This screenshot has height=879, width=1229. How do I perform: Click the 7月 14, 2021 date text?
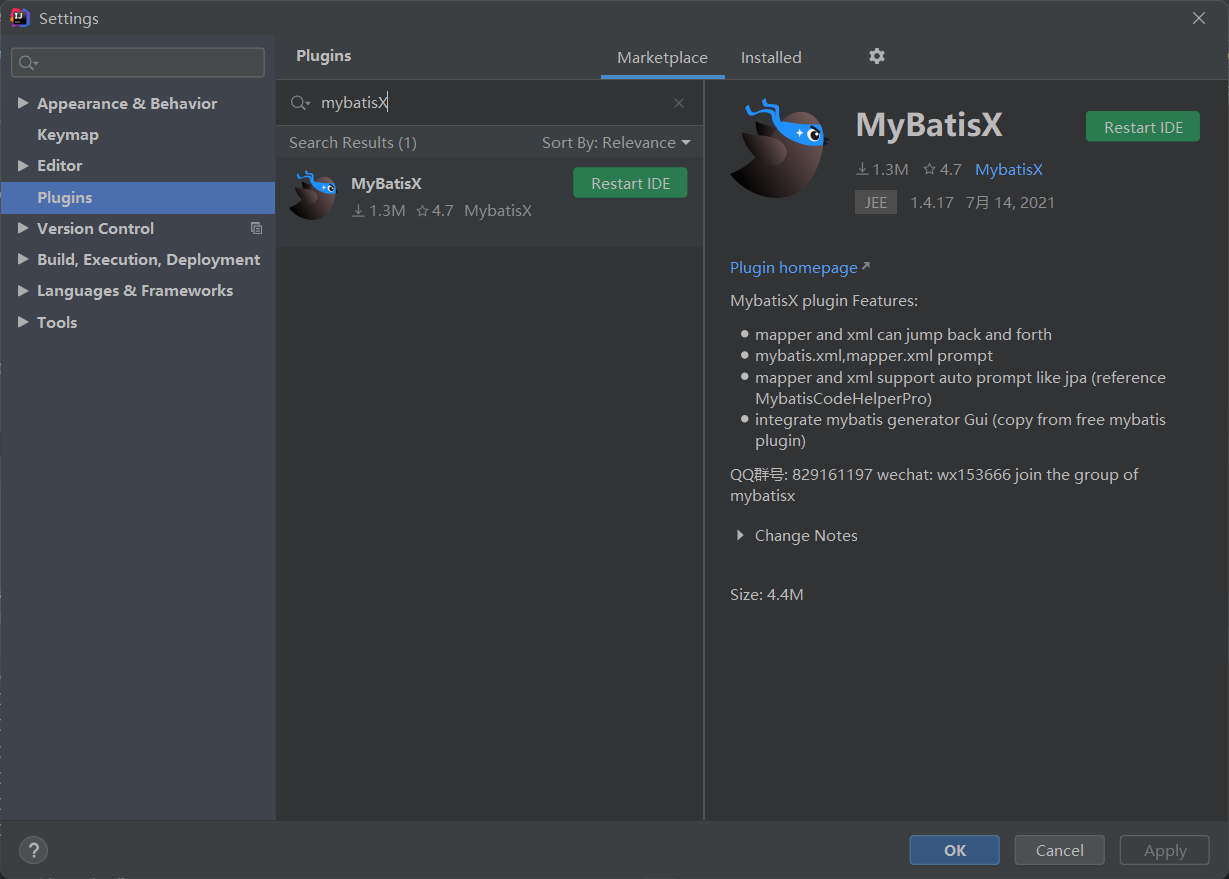(x=1010, y=202)
